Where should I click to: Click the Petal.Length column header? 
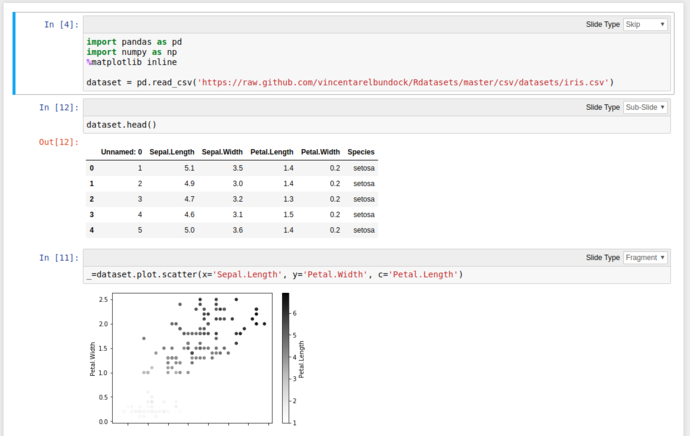pyautogui.click(x=272, y=152)
